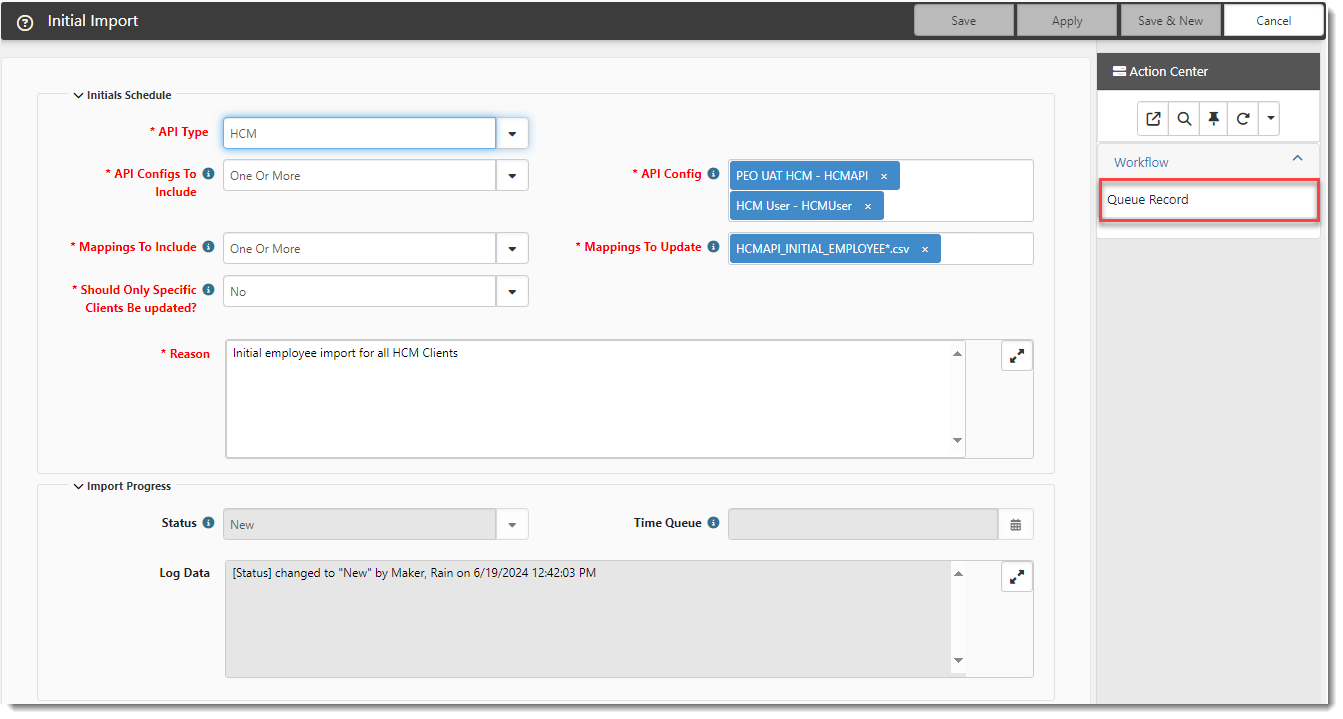
Task: Open the Mappings To Include dropdown
Action: click(512, 249)
